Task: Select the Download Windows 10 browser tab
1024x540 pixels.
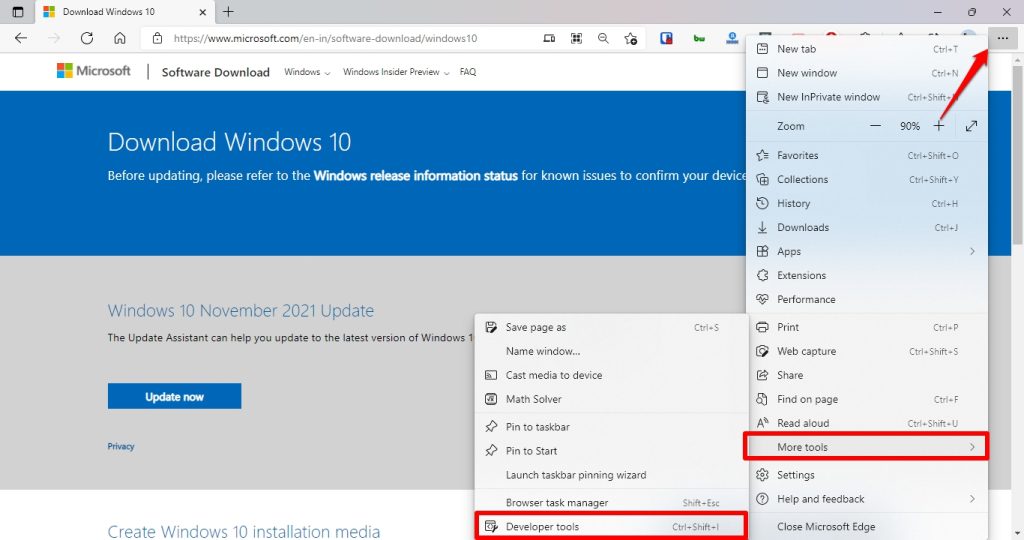Action: coord(124,12)
